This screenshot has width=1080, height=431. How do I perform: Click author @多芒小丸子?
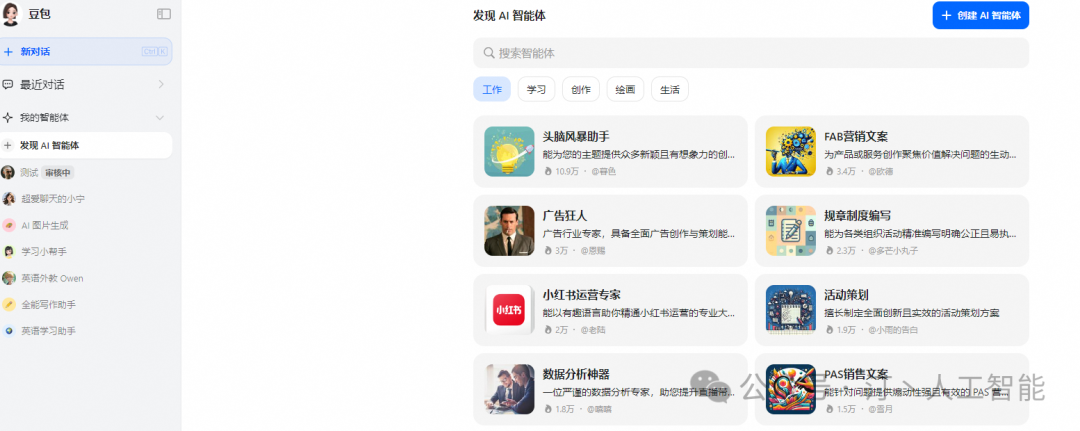(893, 251)
